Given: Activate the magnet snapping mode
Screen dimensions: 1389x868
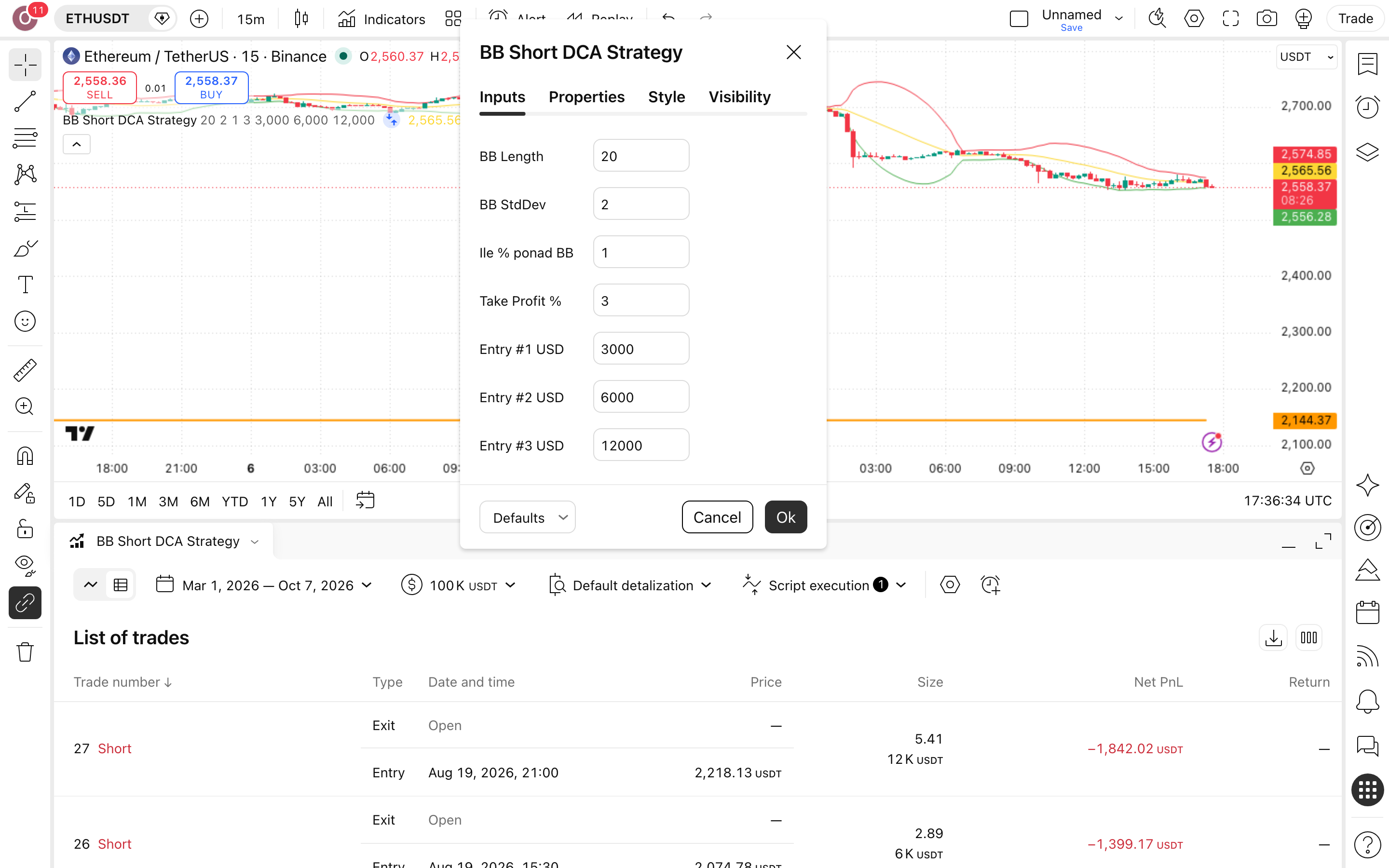Looking at the screenshot, I should [x=25, y=456].
